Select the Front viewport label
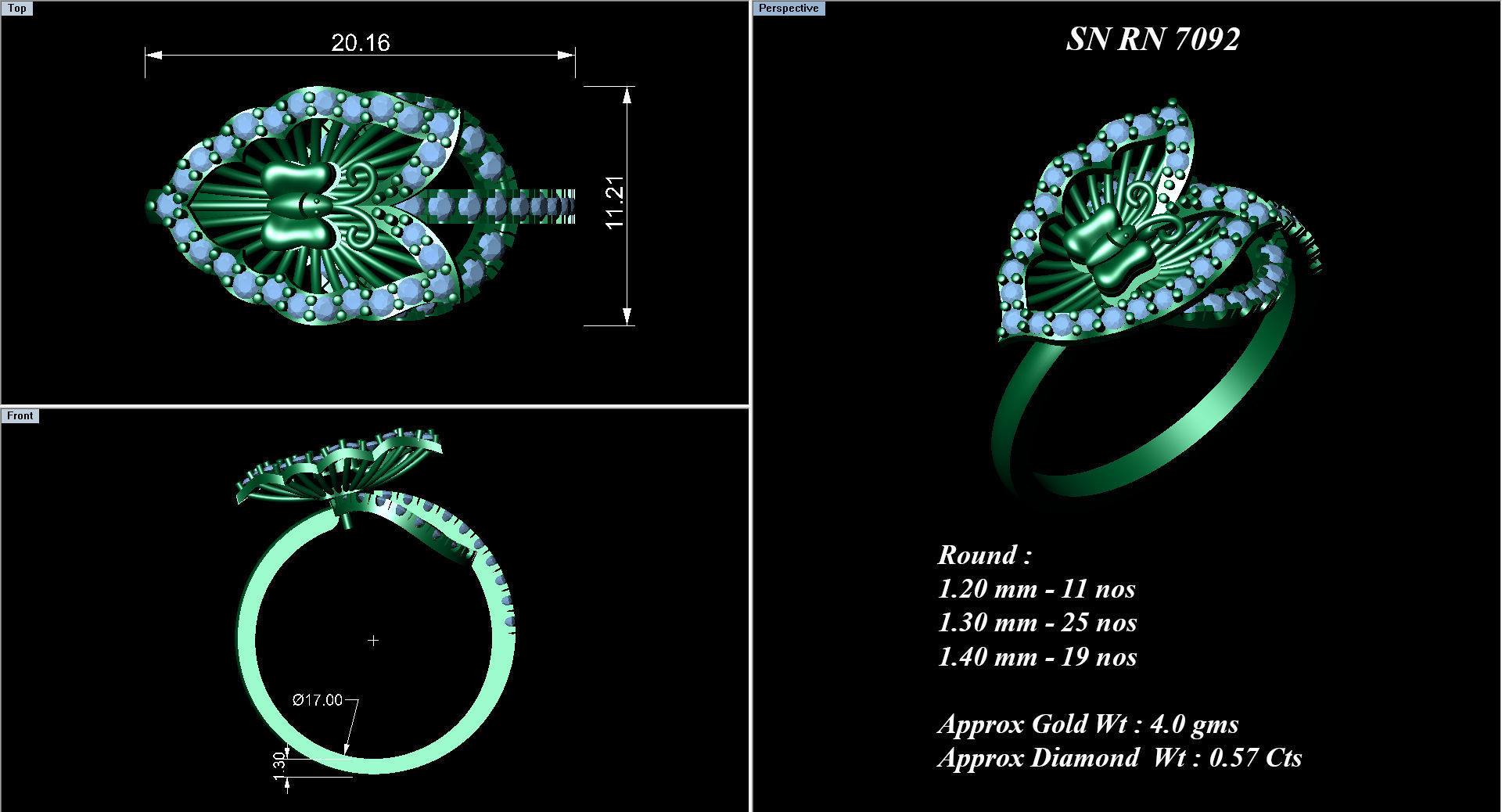Image resolution: width=1502 pixels, height=812 pixels. [x=20, y=415]
